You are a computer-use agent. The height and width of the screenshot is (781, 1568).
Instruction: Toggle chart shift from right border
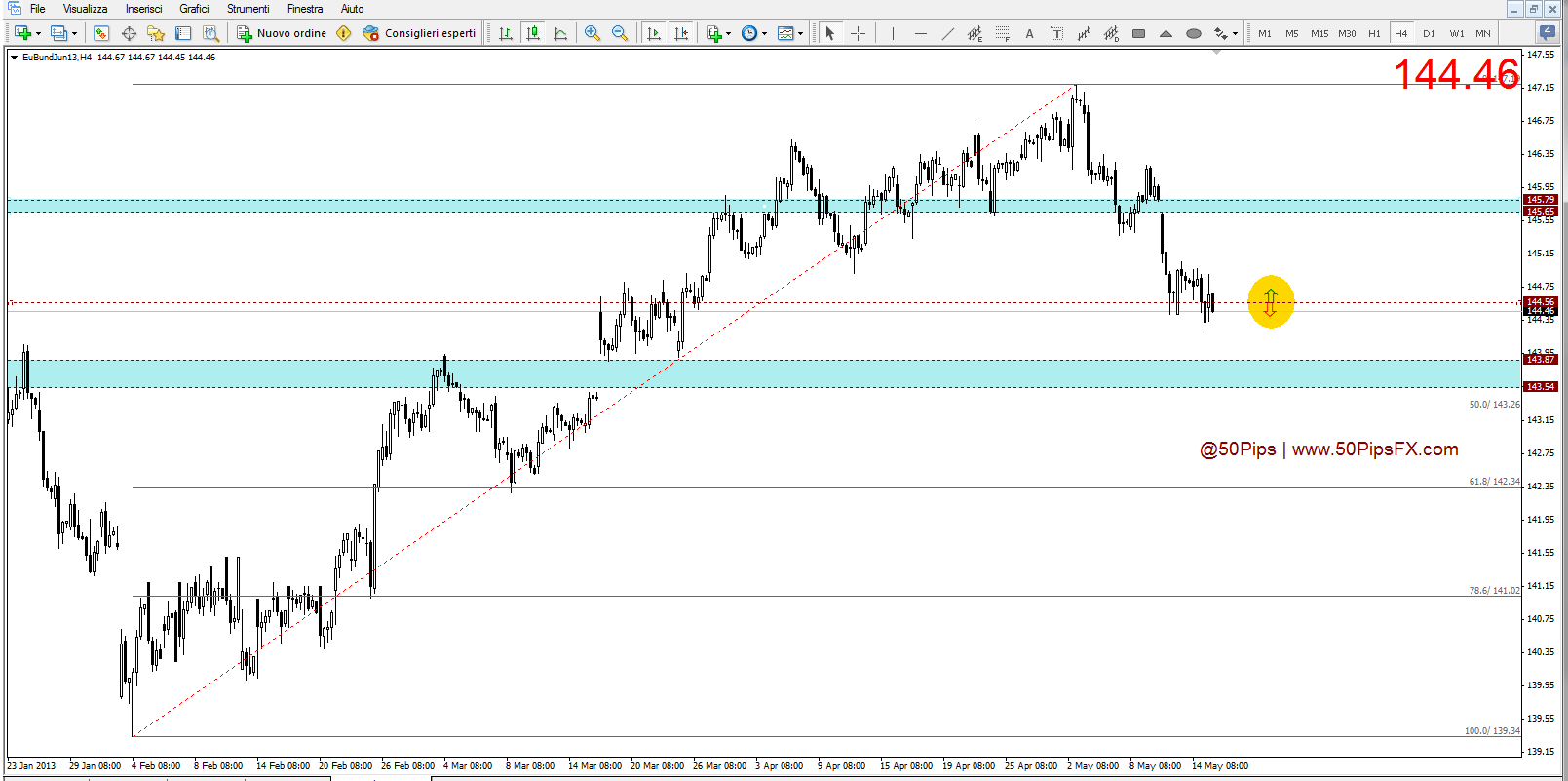(681, 33)
